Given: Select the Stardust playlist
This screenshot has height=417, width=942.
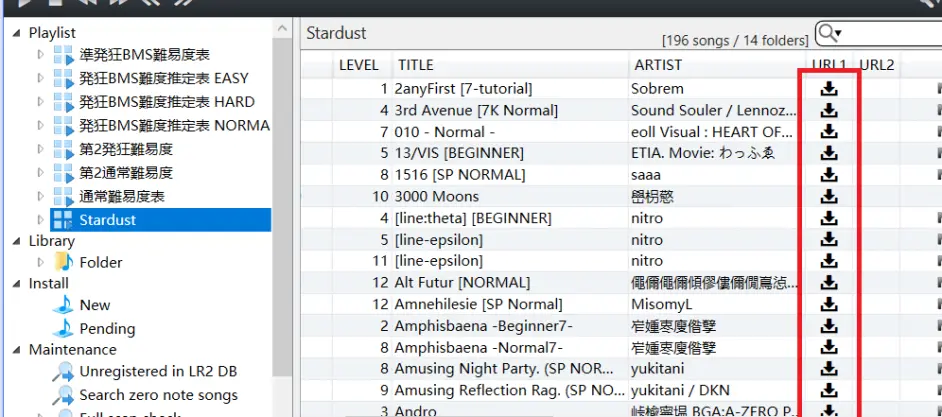Looking at the screenshot, I should pyautogui.click(x=161, y=220).
